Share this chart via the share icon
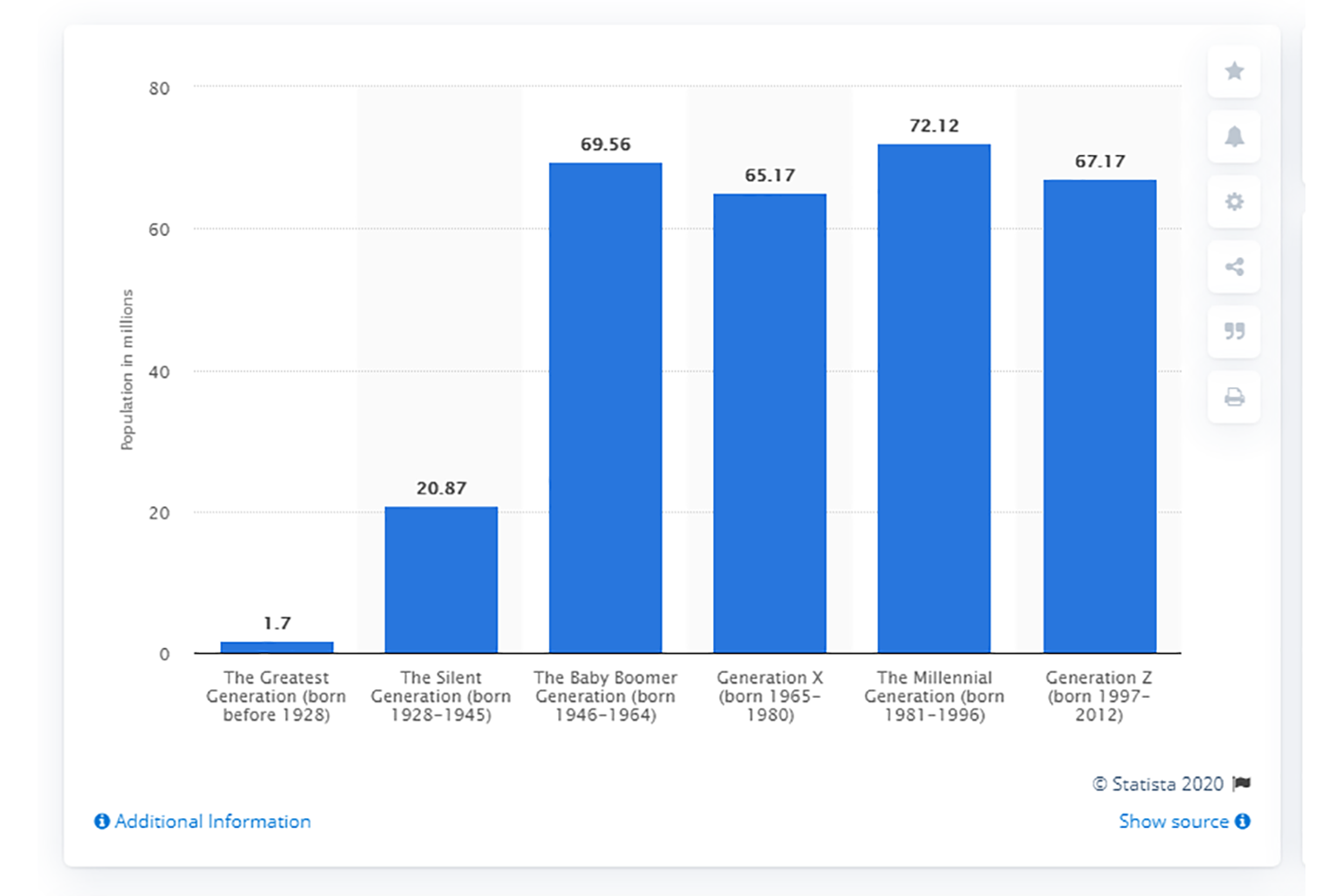 1234,266
